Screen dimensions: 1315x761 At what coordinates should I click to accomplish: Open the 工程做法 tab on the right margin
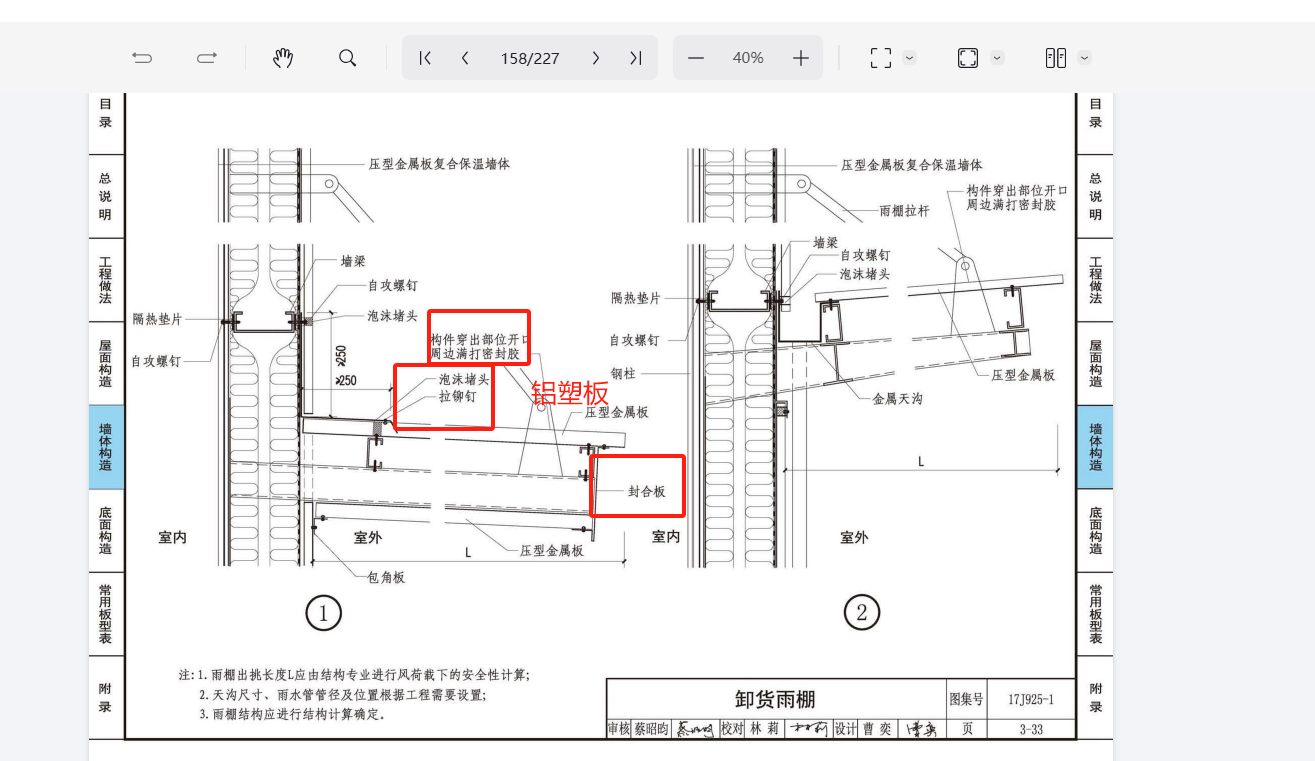1095,280
